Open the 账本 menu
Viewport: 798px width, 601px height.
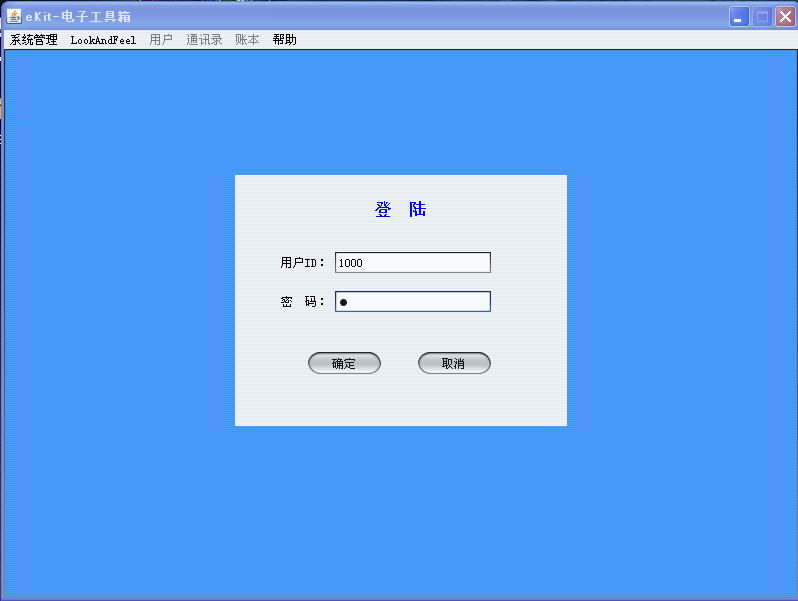coord(247,40)
